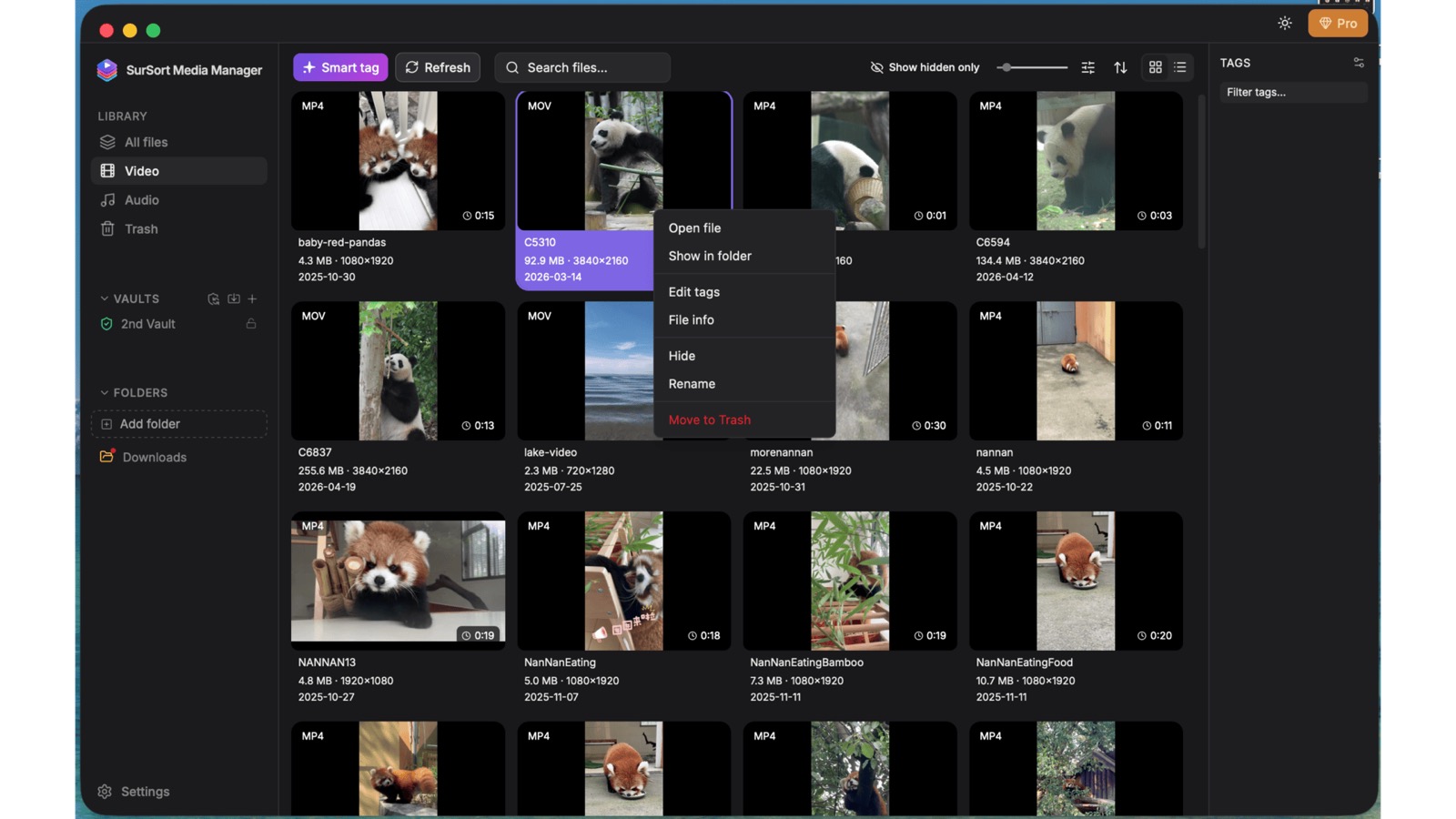Viewport: 1456px width, 819px height.
Task: Choose Rename from the context menu
Action: click(x=744, y=384)
